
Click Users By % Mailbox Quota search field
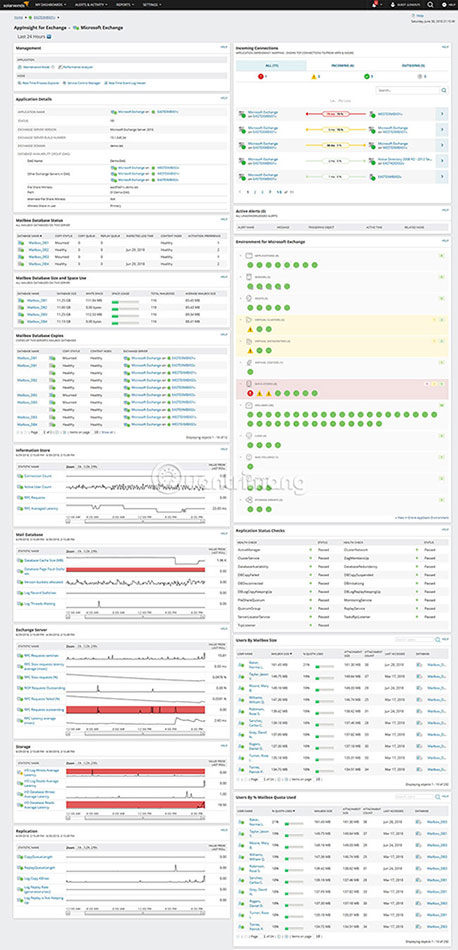(415, 797)
